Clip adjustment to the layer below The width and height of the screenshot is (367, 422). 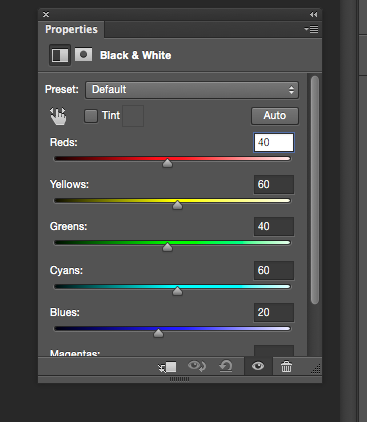167,367
